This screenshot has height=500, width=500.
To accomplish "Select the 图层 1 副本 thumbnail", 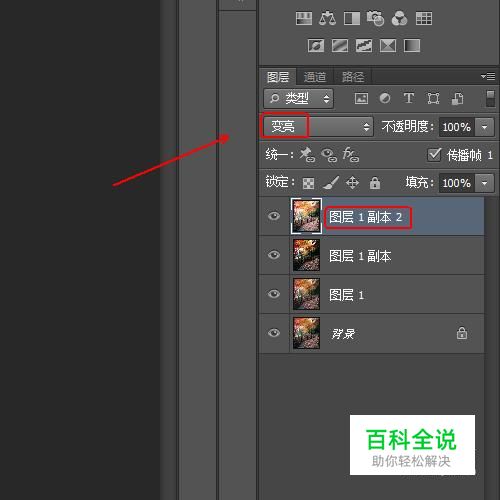I will 306,255.
